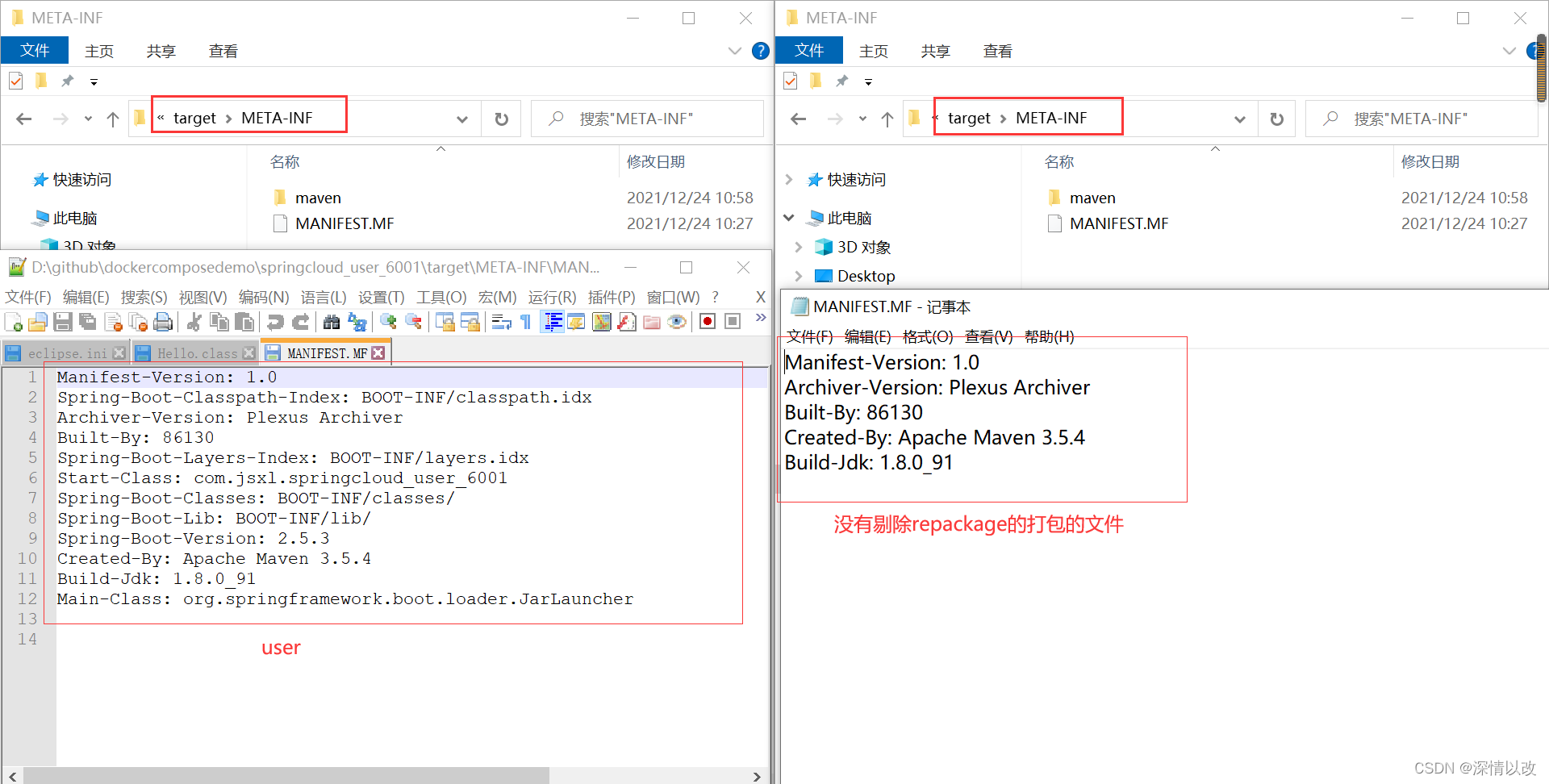Image resolution: width=1549 pixels, height=784 pixels.
Task: Open quick access toolbar dropdown in left Explorer
Action: click(94, 81)
